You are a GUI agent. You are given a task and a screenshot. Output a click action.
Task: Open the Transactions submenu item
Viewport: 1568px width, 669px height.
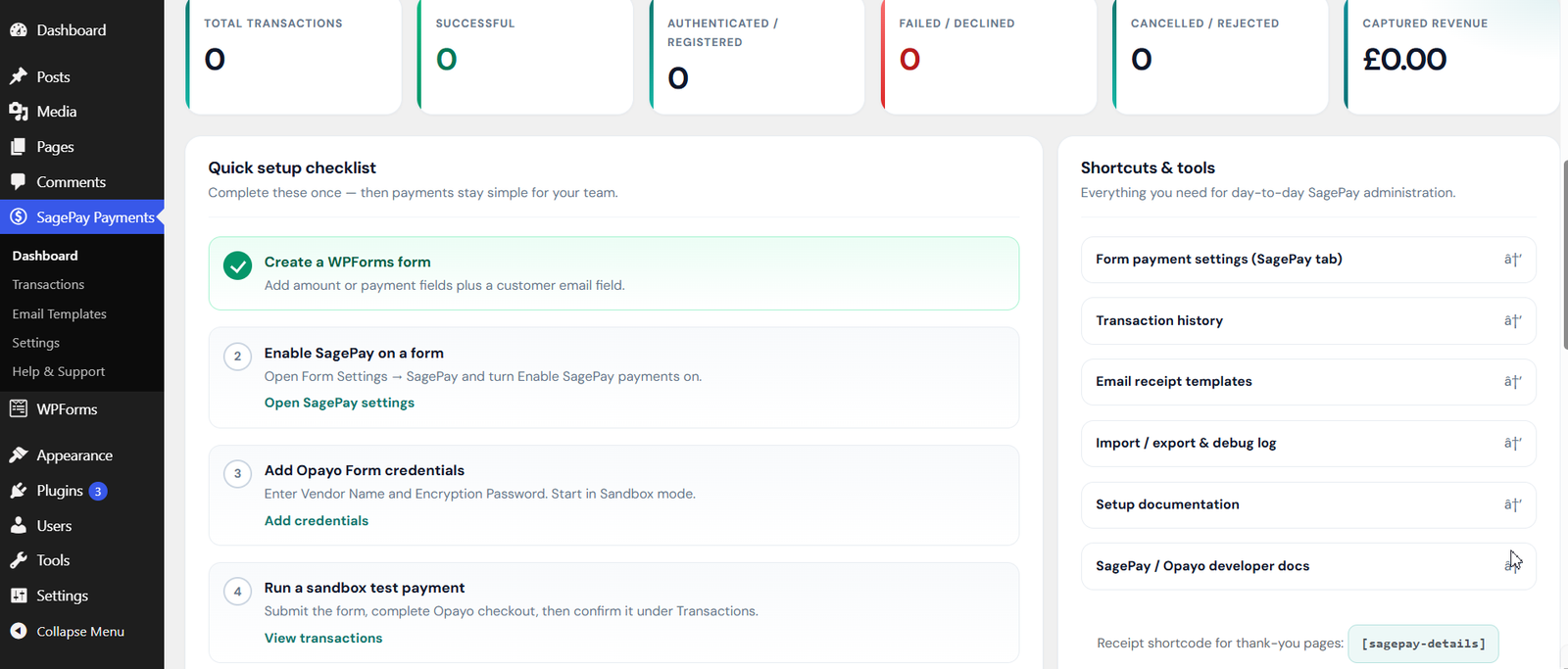(x=48, y=284)
